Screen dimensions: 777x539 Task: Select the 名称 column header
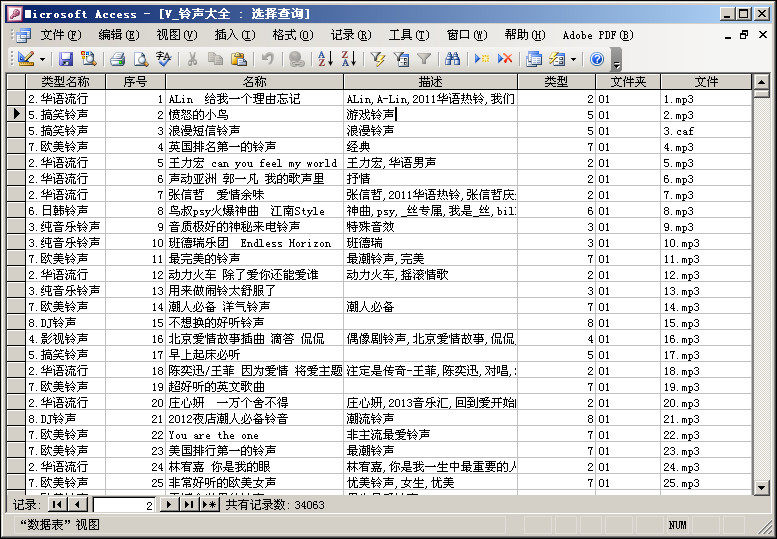click(x=255, y=82)
